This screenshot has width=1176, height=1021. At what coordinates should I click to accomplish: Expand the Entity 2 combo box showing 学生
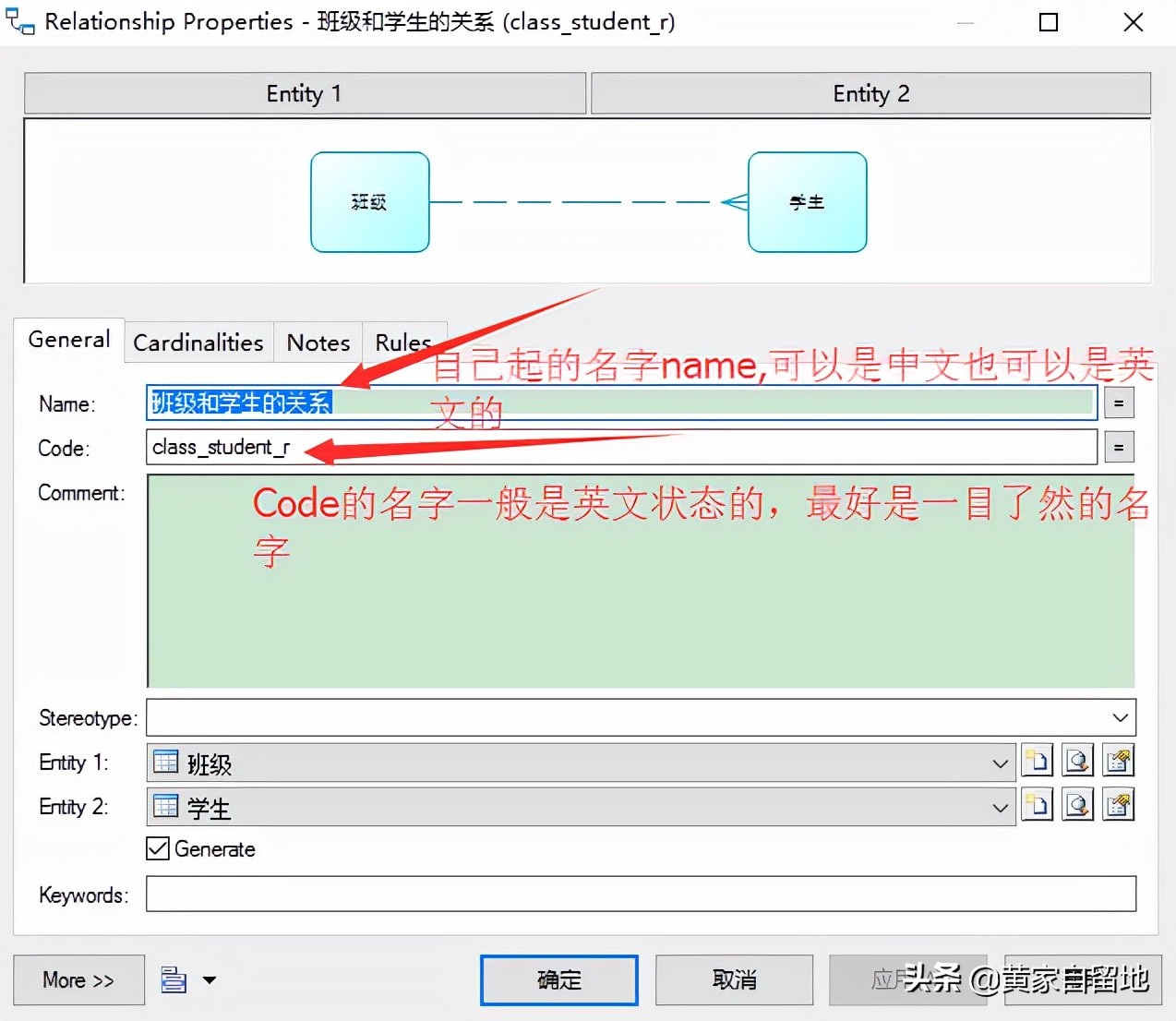(x=1000, y=806)
